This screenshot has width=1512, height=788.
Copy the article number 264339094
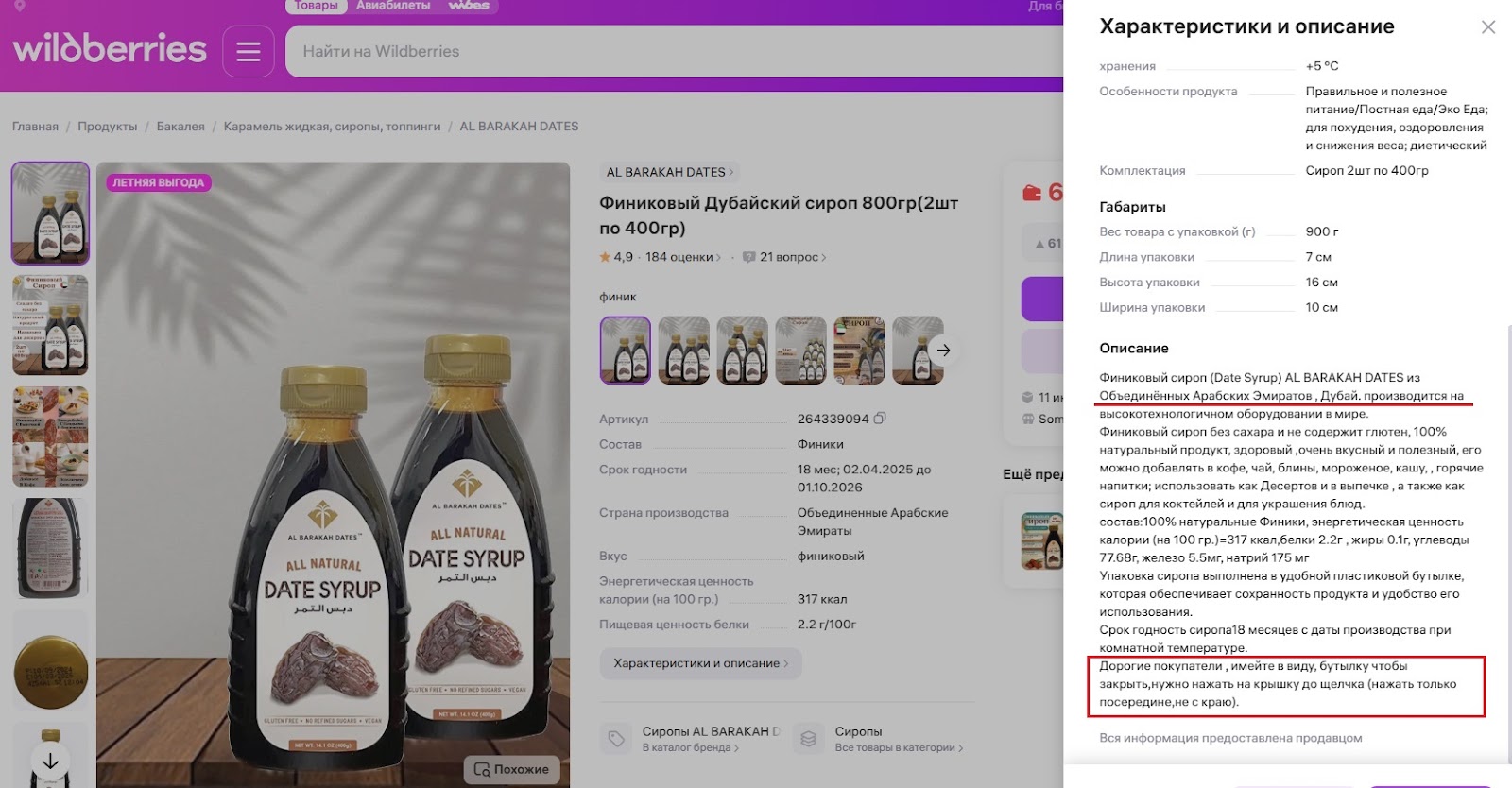coord(880,419)
